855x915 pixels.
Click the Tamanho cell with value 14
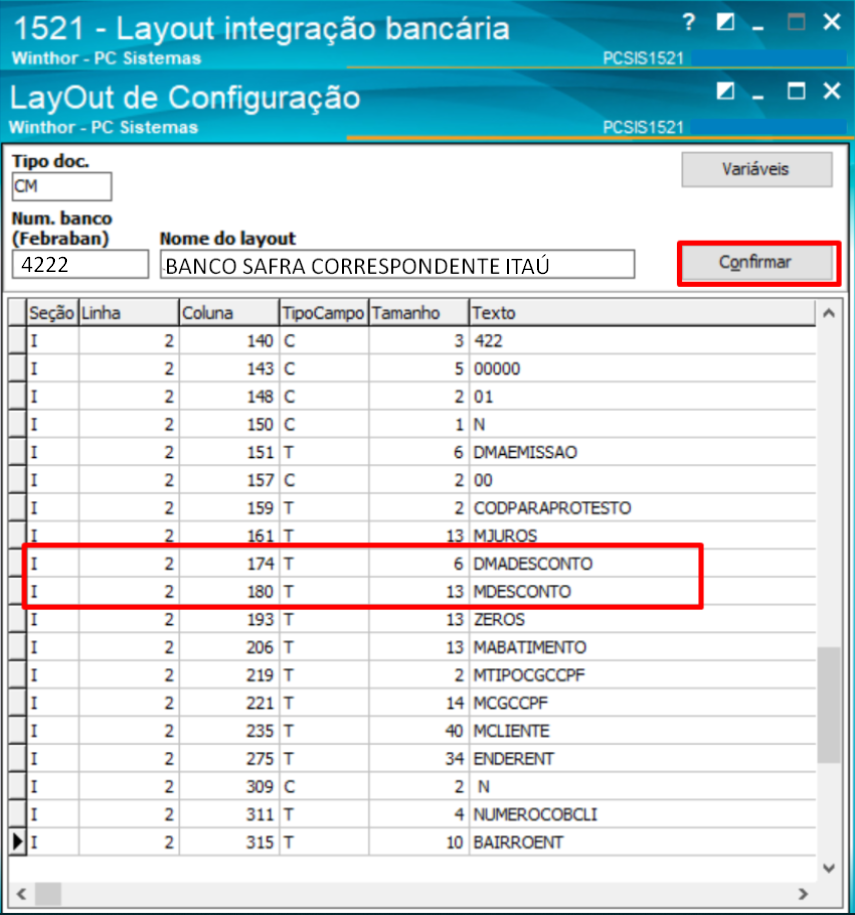[418, 703]
